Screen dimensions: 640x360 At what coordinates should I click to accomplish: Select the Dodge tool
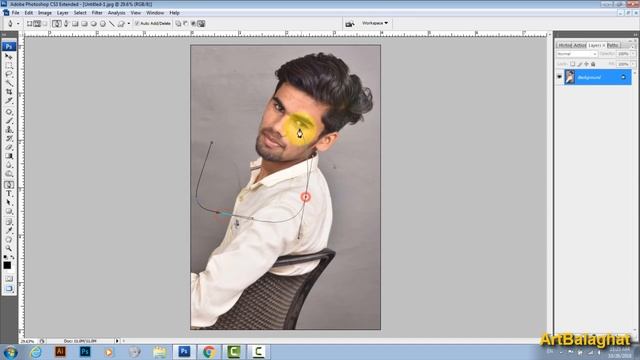[x=8, y=174]
